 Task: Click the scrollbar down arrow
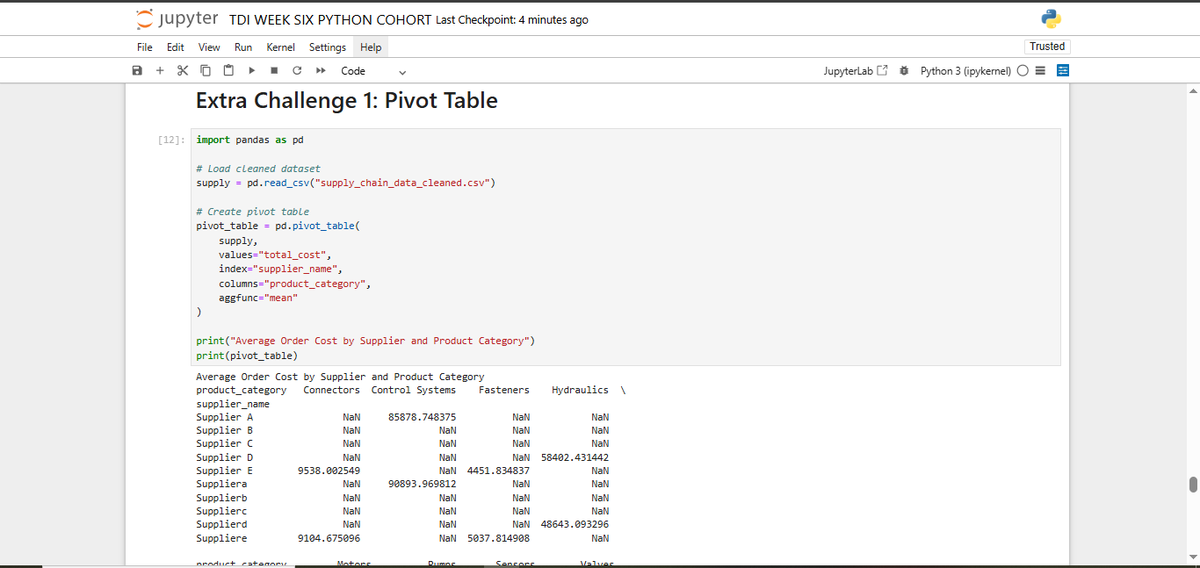(1192, 557)
